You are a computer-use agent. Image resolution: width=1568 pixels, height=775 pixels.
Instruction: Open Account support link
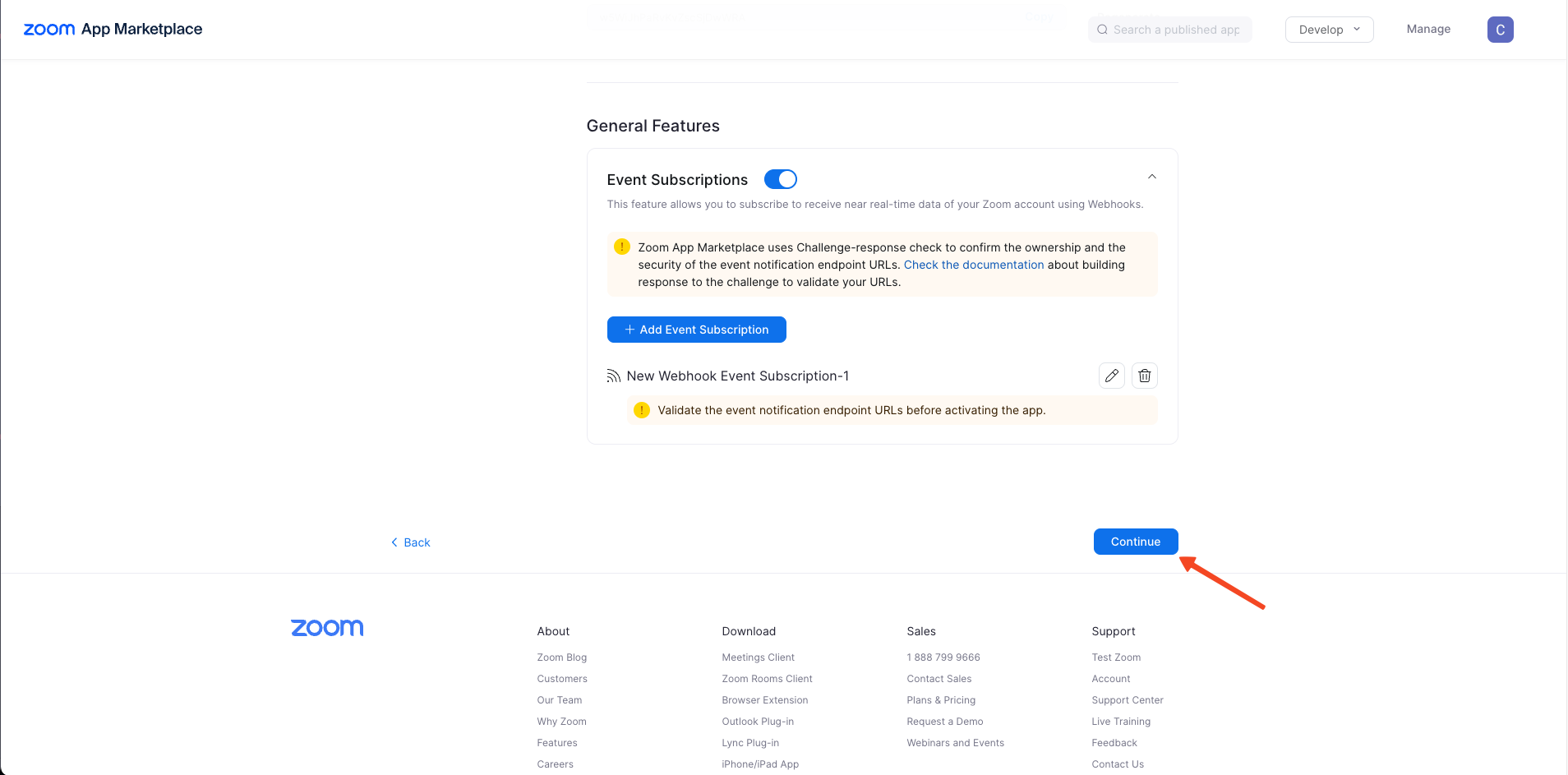pyautogui.click(x=1111, y=679)
